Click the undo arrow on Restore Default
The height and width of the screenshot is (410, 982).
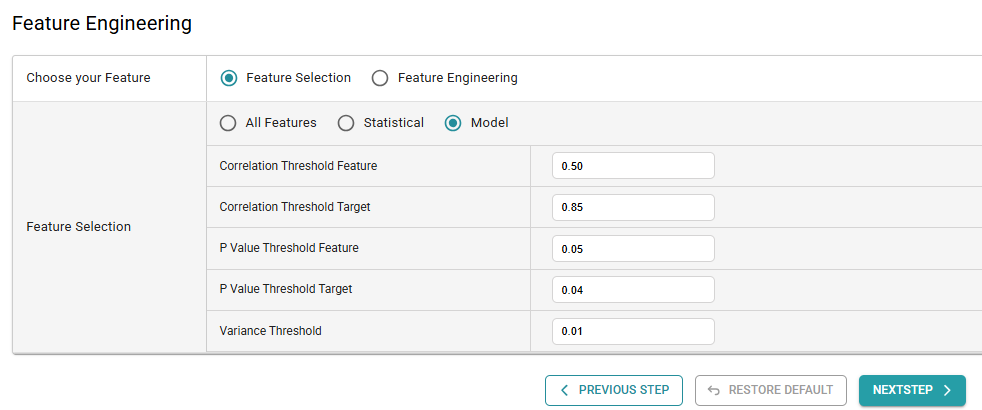pos(714,390)
